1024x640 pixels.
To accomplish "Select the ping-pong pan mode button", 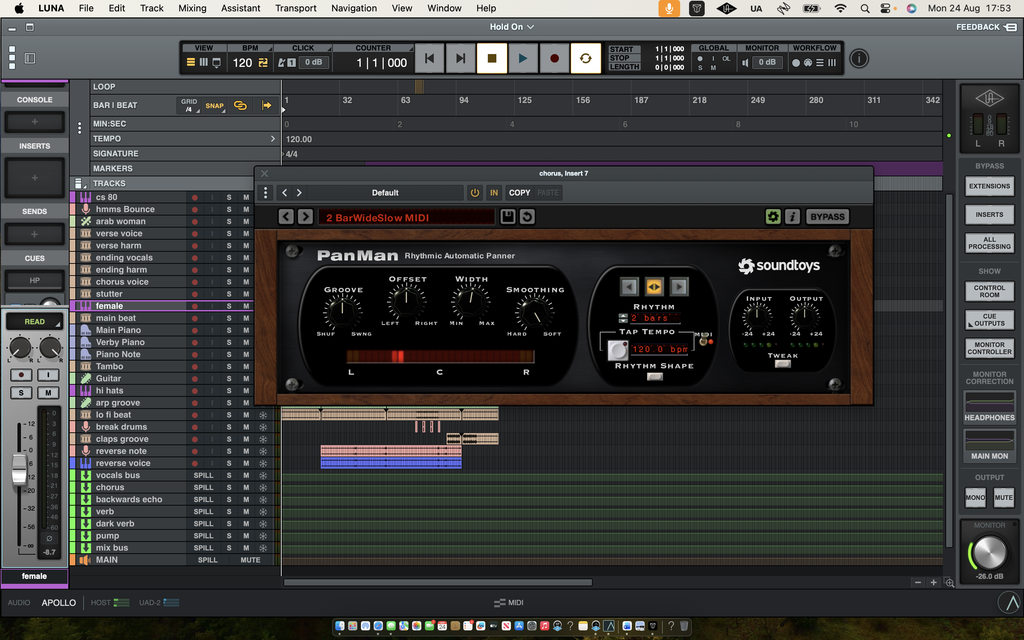I will (654, 287).
